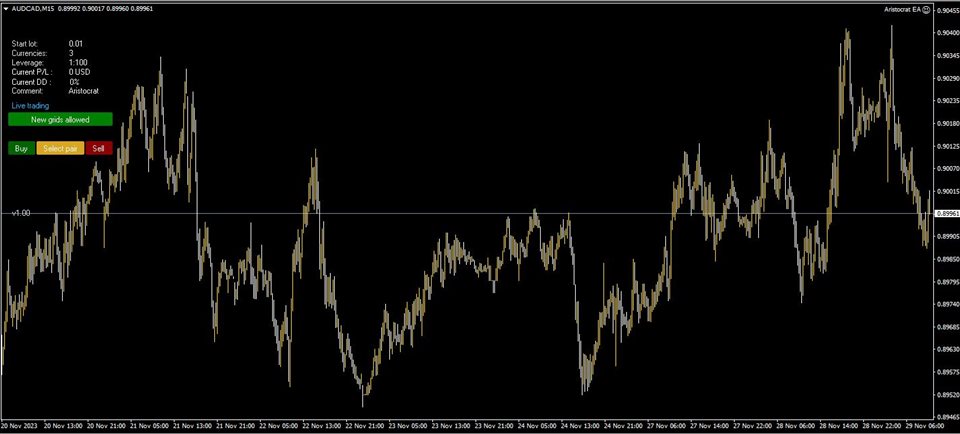
Task: Click 0.89905 on the price scale
Action: tap(947, 236)
